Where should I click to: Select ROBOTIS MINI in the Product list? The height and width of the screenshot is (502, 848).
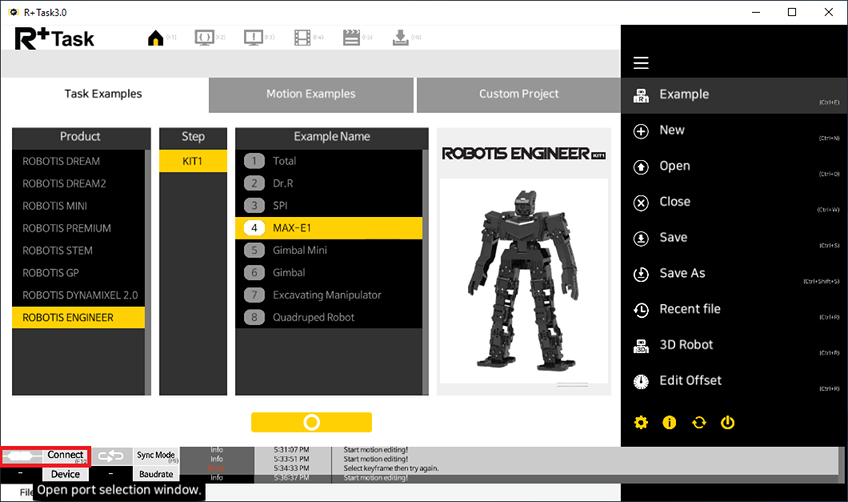(55, 206)
